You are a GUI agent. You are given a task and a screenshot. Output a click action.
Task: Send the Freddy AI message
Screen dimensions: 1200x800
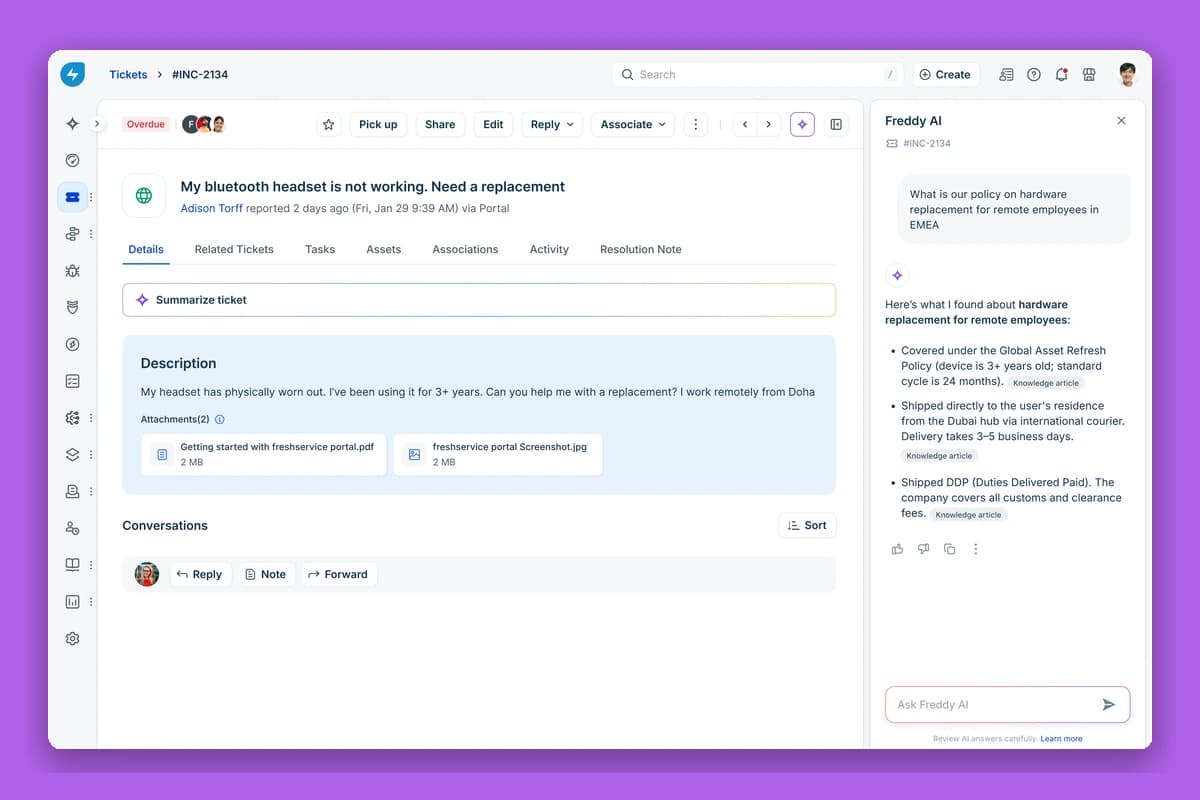[1108, 705]
